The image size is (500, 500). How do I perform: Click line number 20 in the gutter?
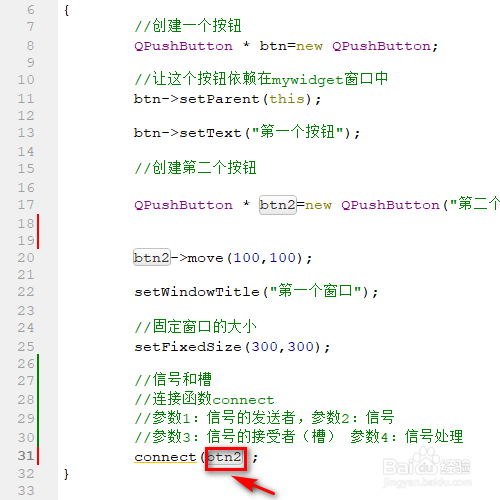click(26, 257)
